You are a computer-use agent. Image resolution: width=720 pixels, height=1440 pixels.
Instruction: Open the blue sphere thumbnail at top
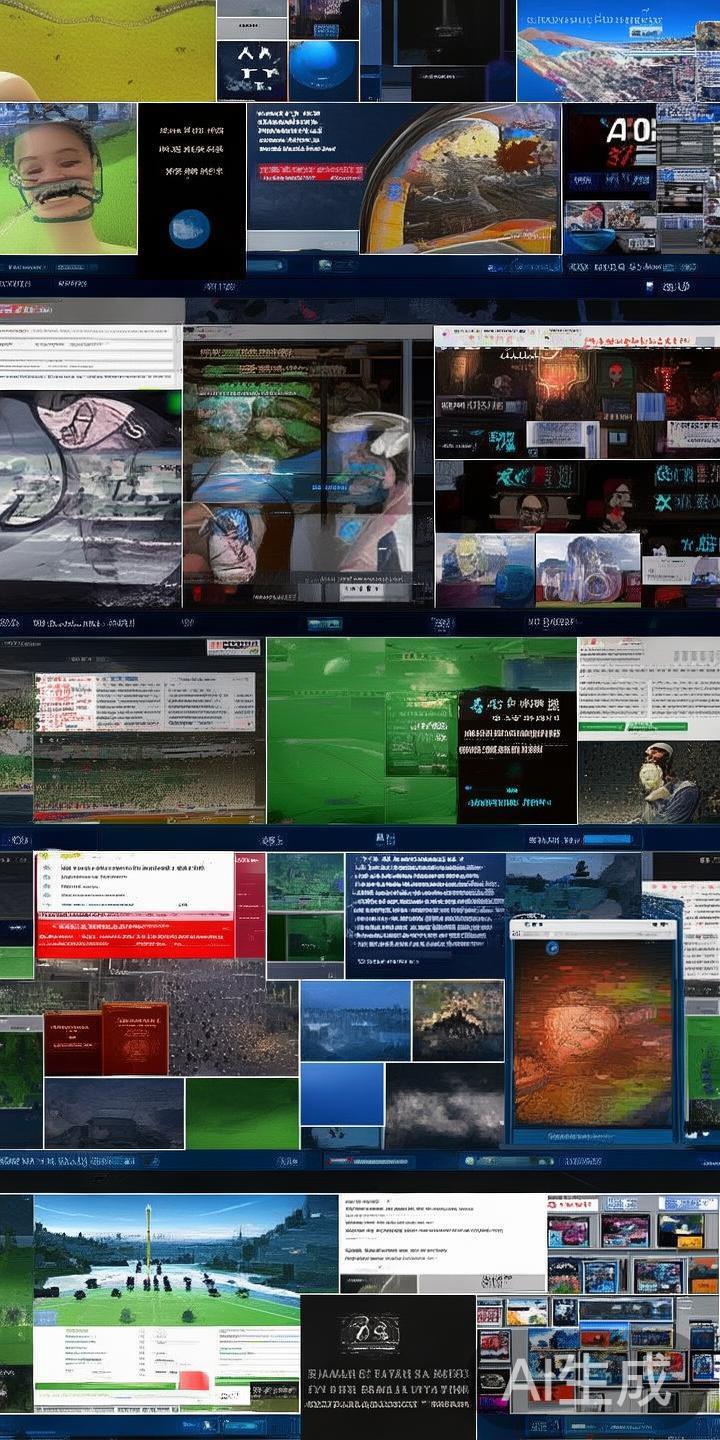point(323,70)
